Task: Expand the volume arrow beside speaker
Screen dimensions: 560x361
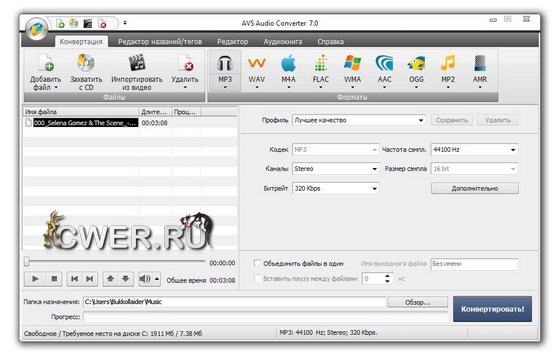Action: pyautogui.click(x=157, y=279)
